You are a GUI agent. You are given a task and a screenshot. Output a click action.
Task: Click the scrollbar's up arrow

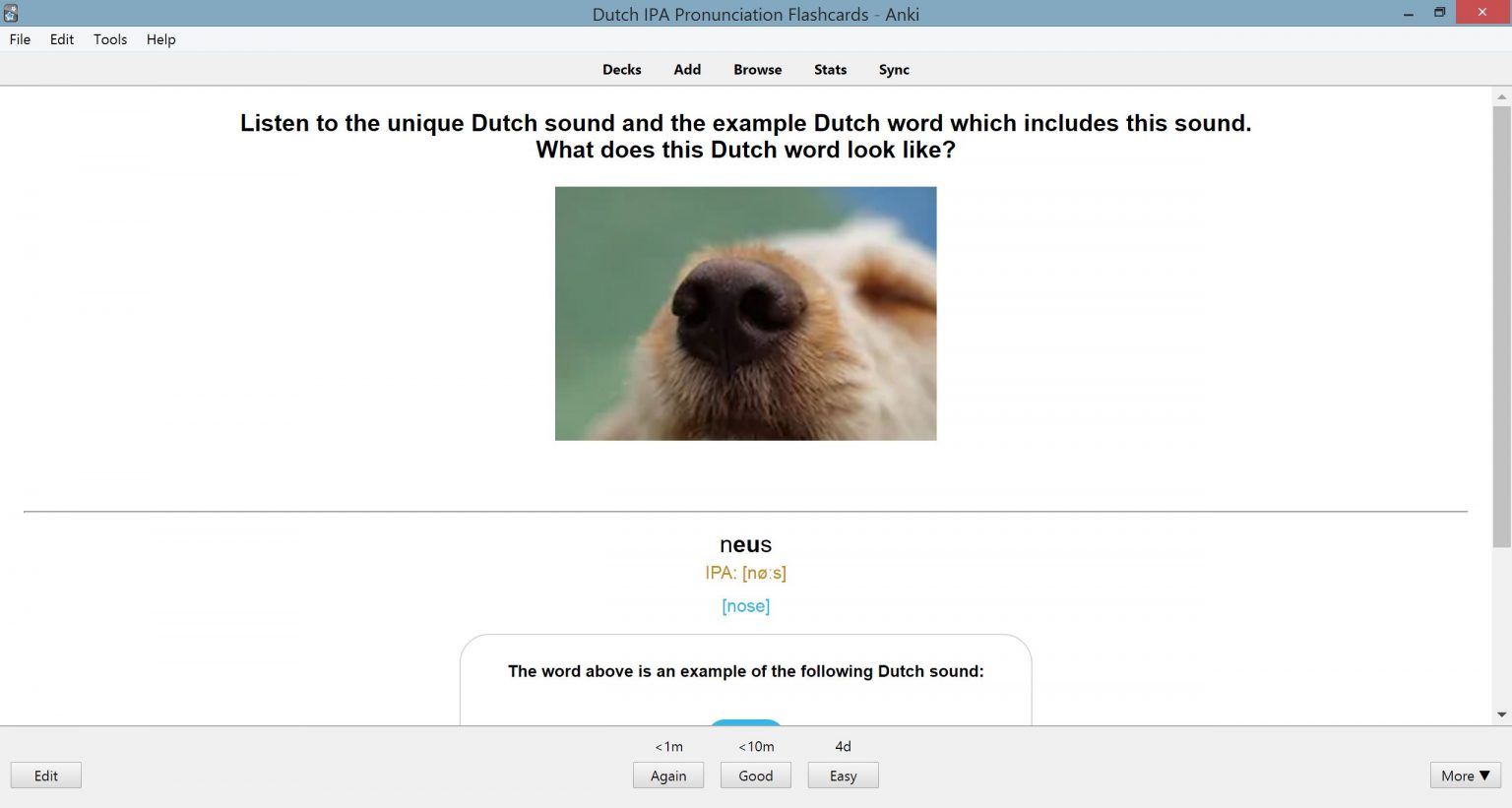1499,94
